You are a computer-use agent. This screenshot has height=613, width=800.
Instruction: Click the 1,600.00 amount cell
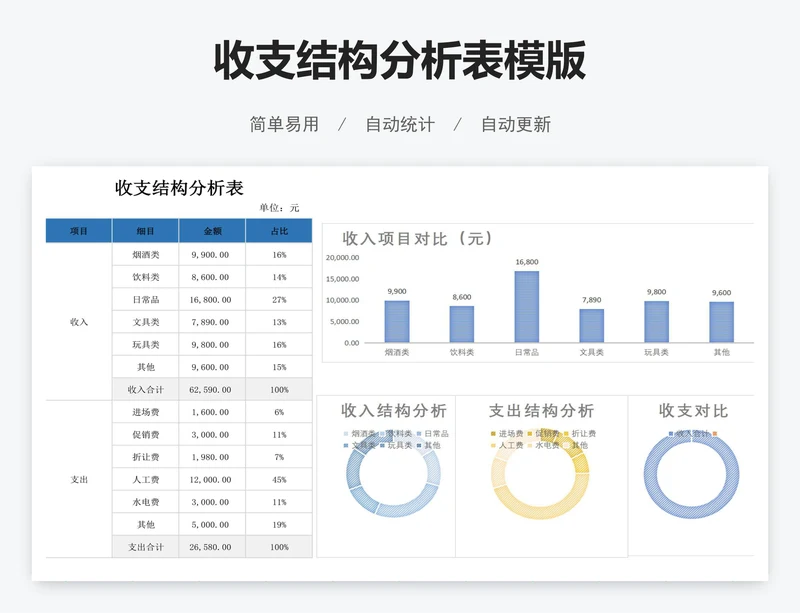tap(212, 411)
